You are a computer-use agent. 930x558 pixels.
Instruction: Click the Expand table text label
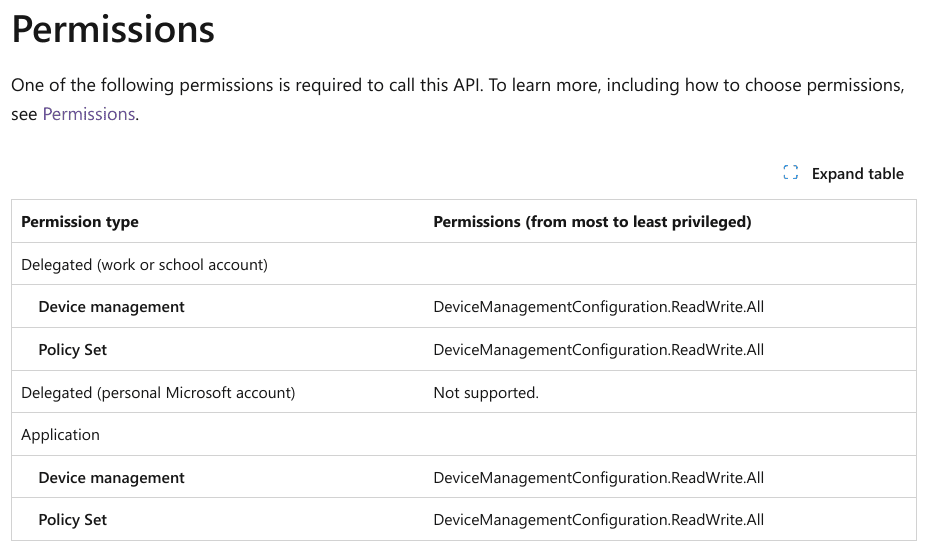click(x=857, y=174)
